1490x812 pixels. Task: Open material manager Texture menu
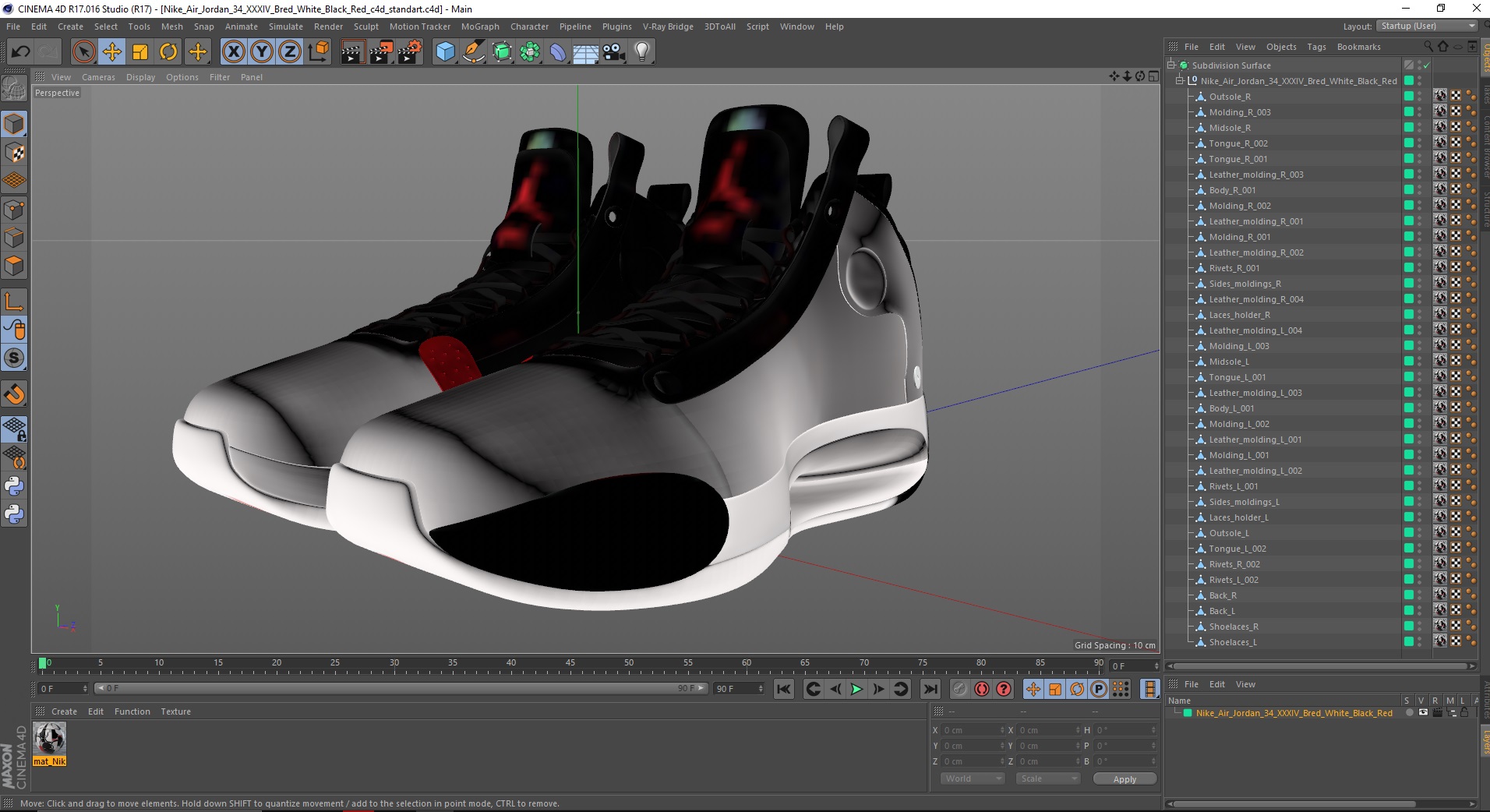click(x=175, y=711)
